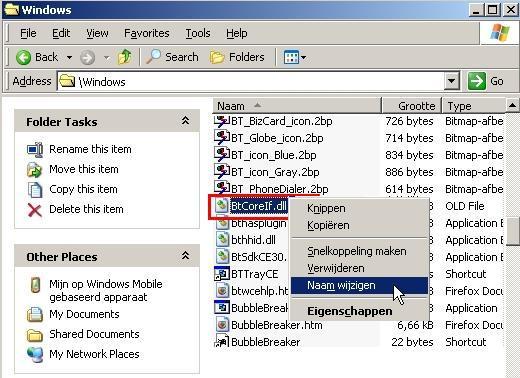This screenshot has width=520, height=378.
Task: Select the BtCoreIf.dll file icon
Action: pos(222,206)
